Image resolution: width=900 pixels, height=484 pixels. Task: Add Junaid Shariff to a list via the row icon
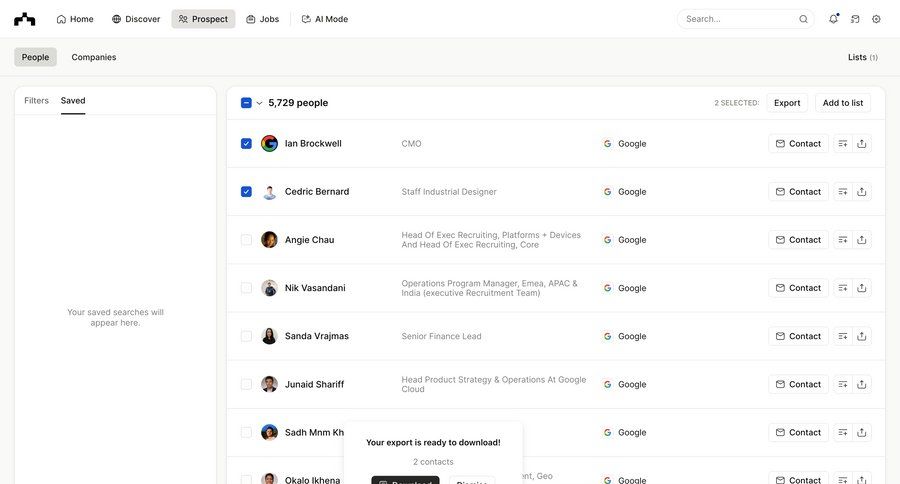(843, 384)
